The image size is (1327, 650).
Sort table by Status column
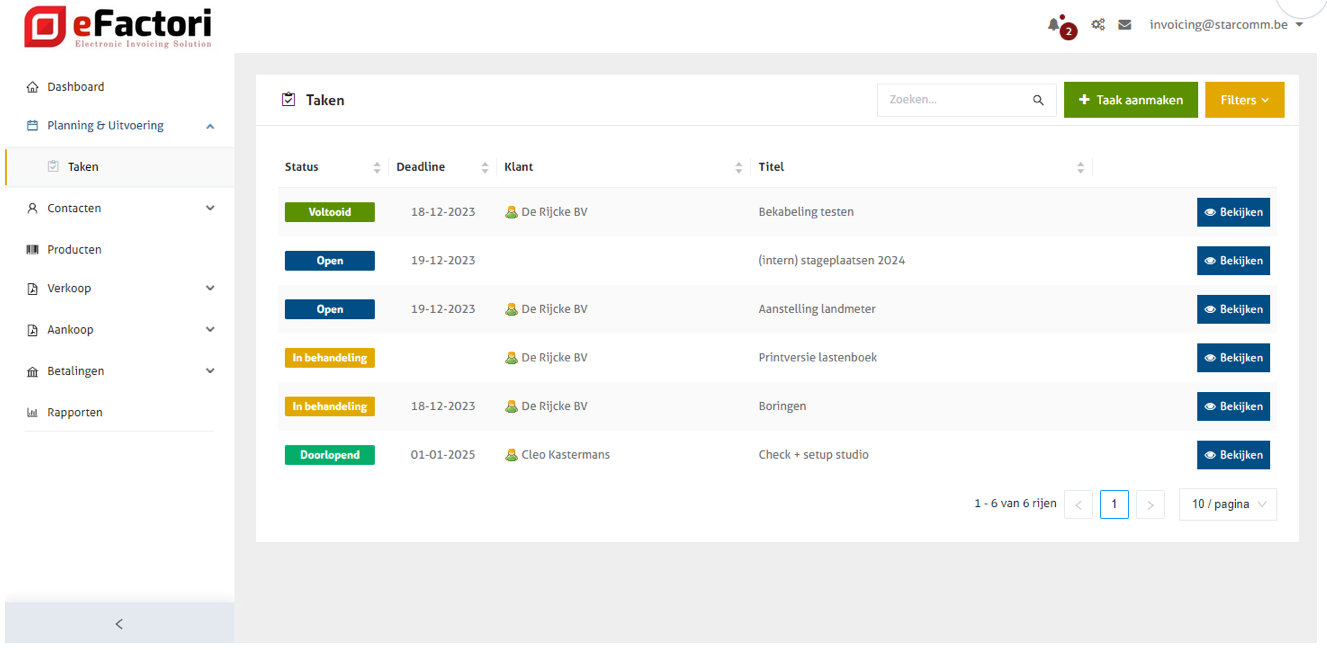click(377, 168)
